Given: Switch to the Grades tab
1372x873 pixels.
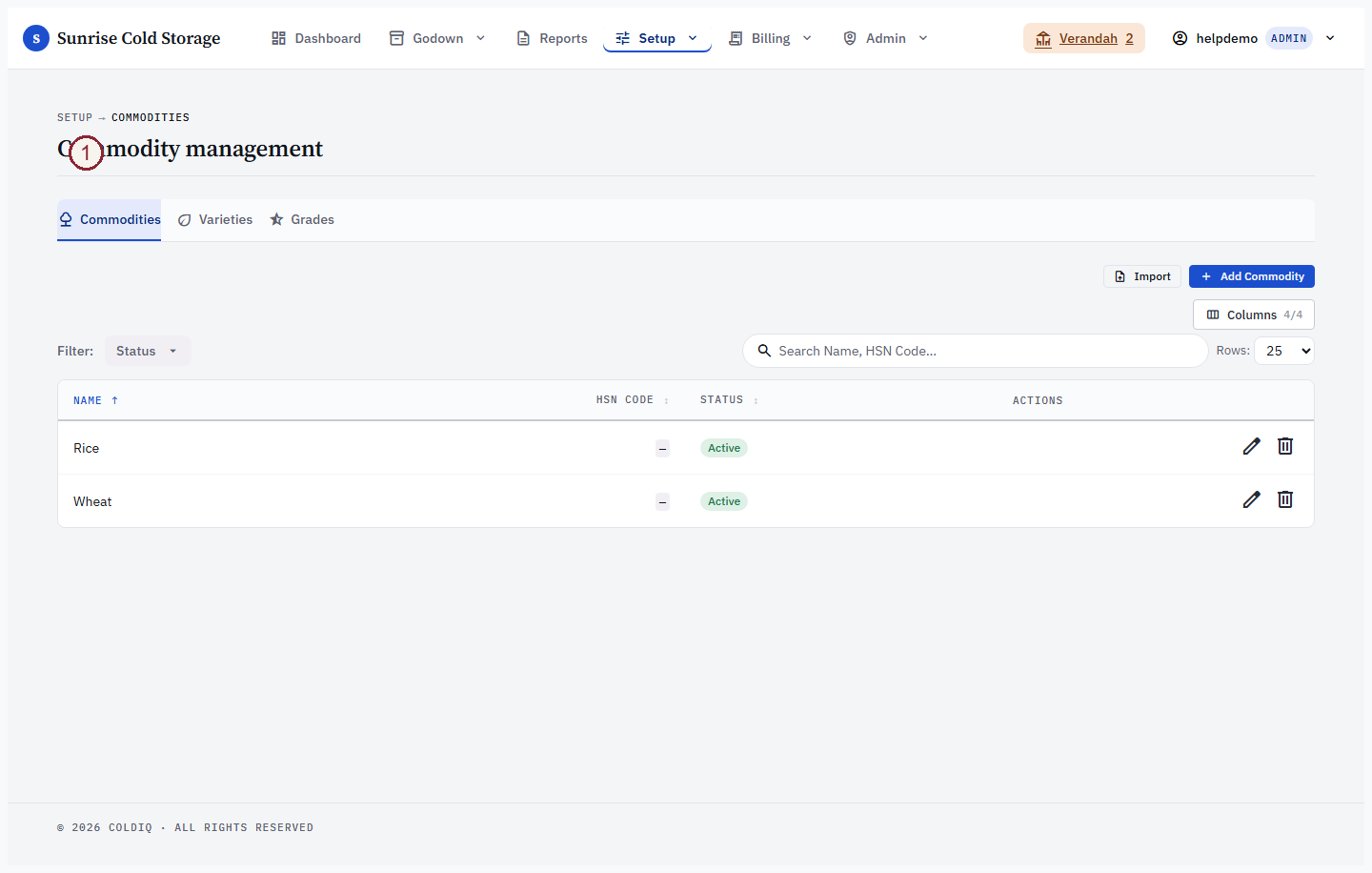Looking at the screenshot, I should [x=302, y=219].
